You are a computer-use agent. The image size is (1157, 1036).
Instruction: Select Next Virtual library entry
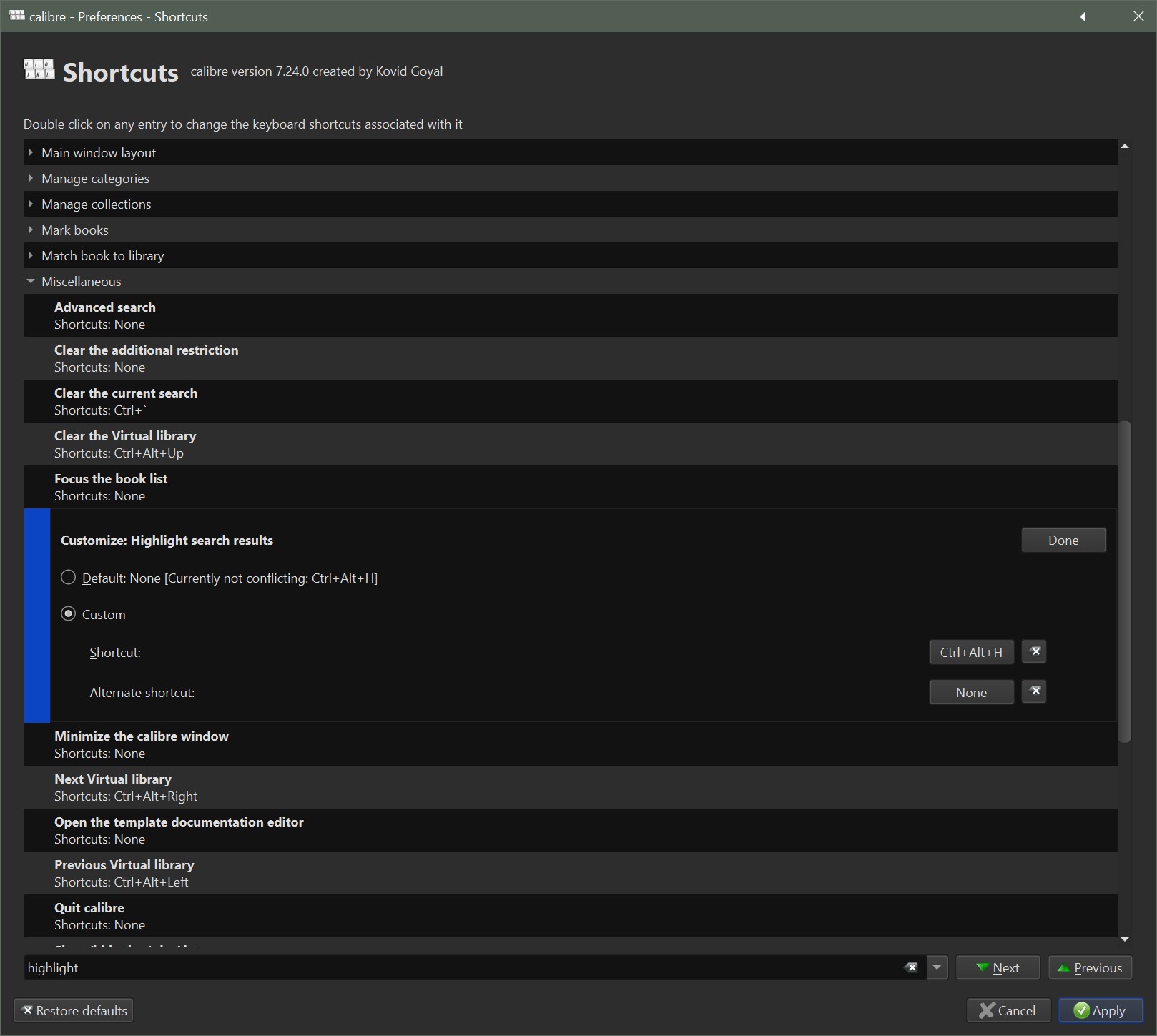click(571, 787)
